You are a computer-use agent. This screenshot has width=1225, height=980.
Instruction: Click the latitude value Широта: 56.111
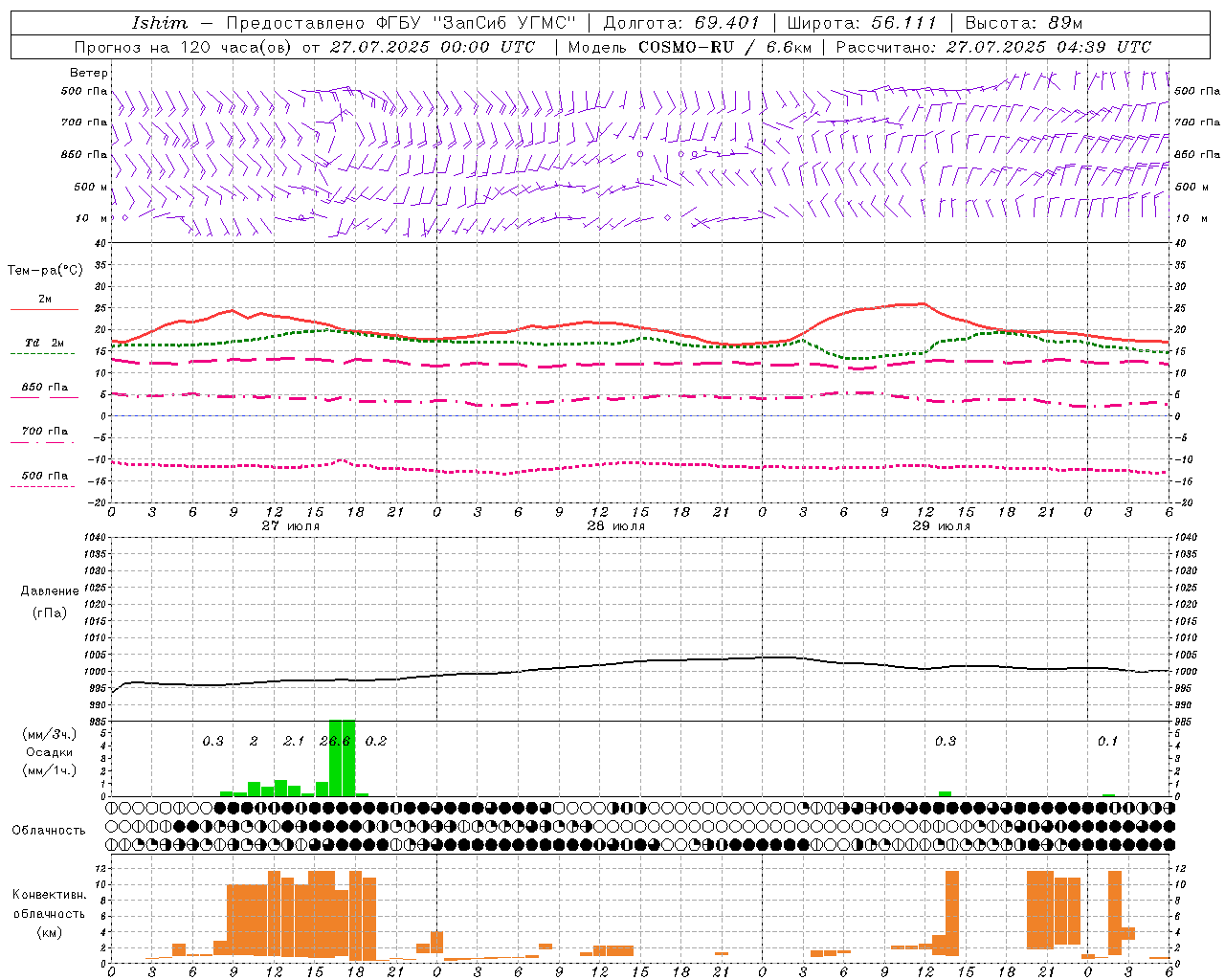tap(861, 23)
